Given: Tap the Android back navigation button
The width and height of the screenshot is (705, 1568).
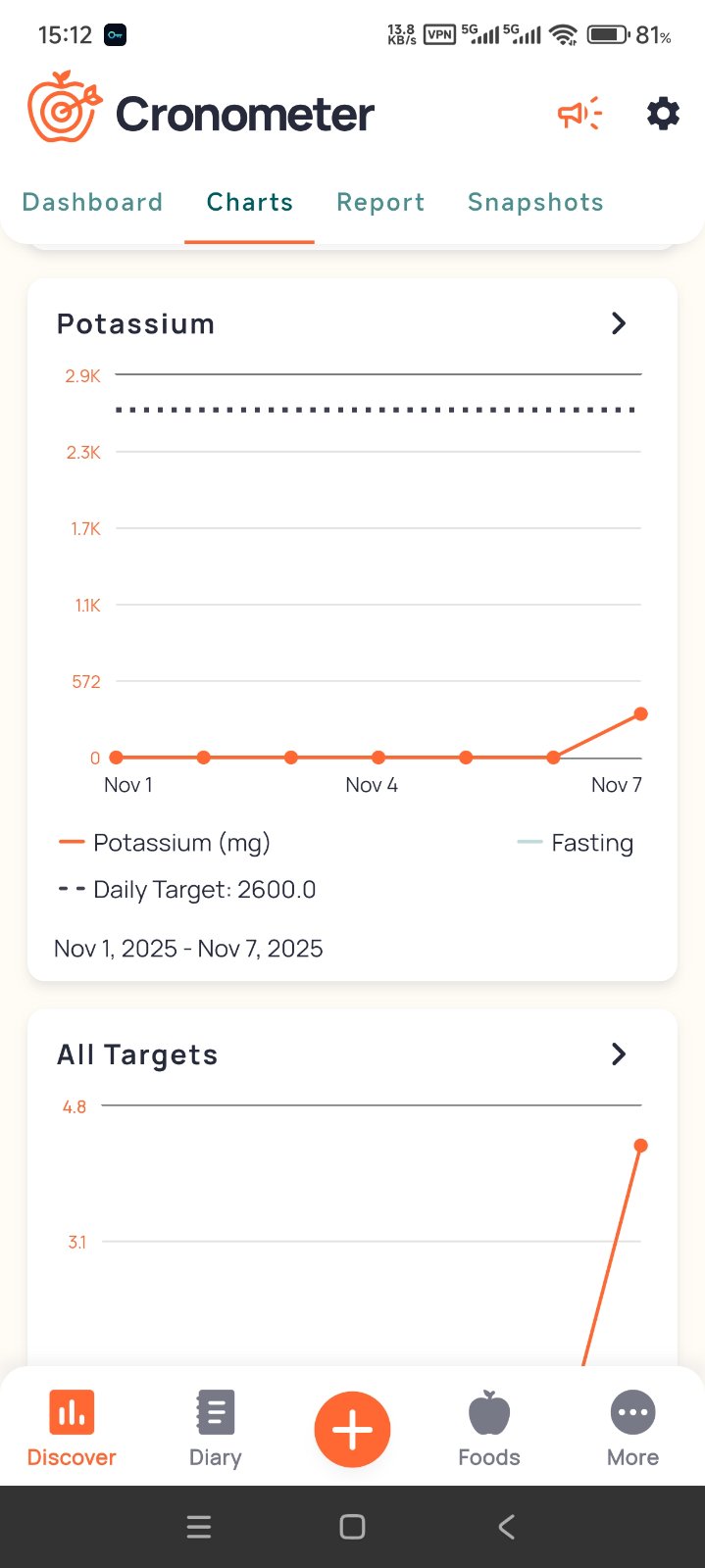Looking at the screenshot, I should [506, 1527].
